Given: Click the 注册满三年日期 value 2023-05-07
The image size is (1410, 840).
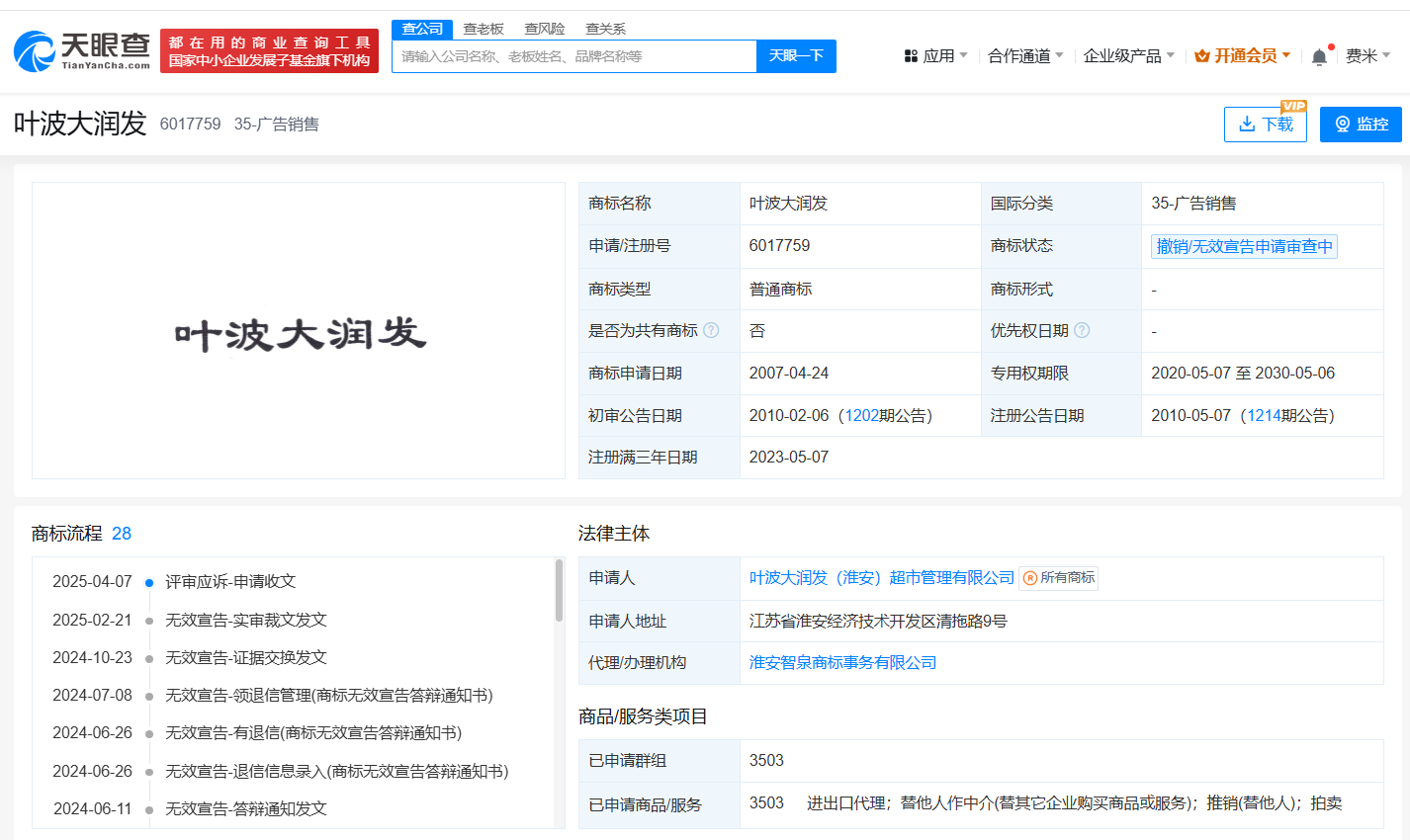Looking at the screenshot, I should click(x=788, y=458).
